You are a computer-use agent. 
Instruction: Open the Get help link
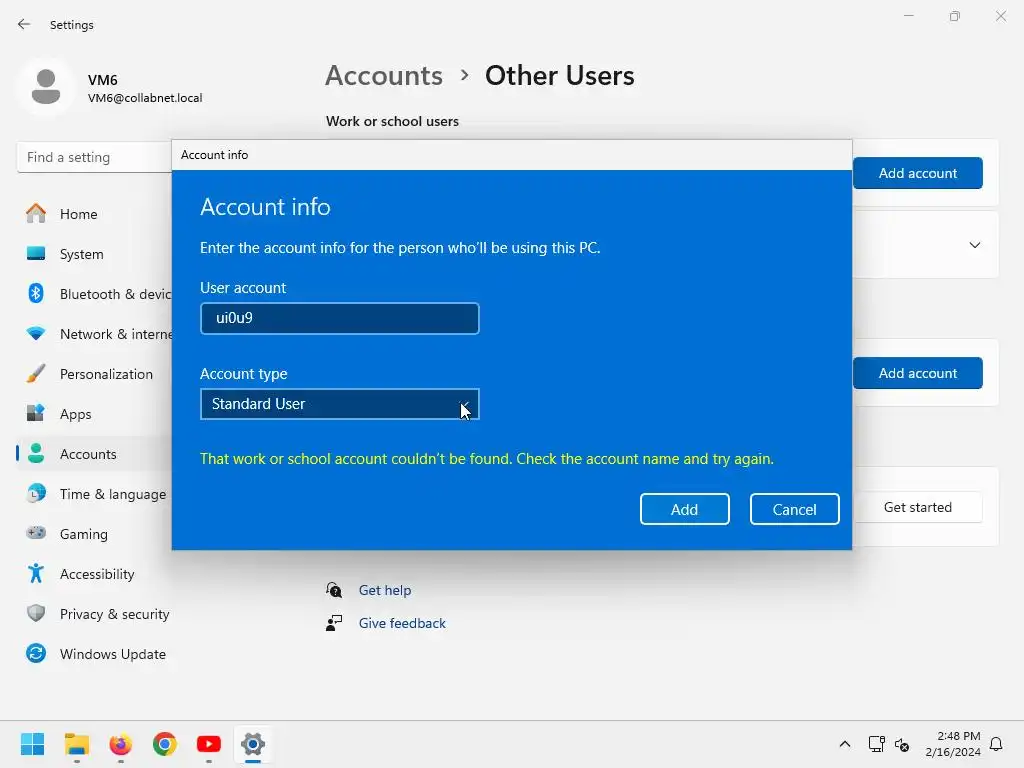[385, 590]
